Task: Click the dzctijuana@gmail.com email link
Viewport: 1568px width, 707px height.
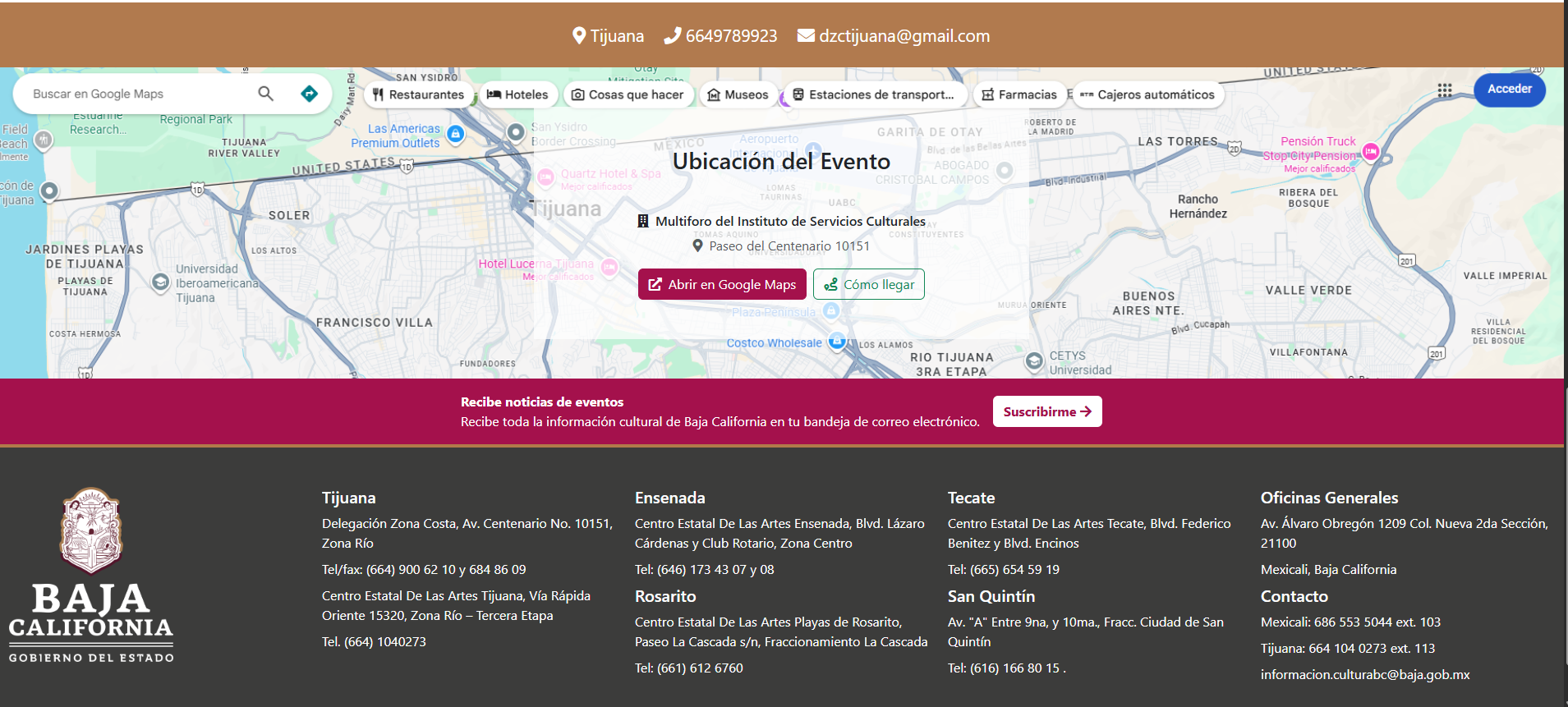Action: coord(904,36)
